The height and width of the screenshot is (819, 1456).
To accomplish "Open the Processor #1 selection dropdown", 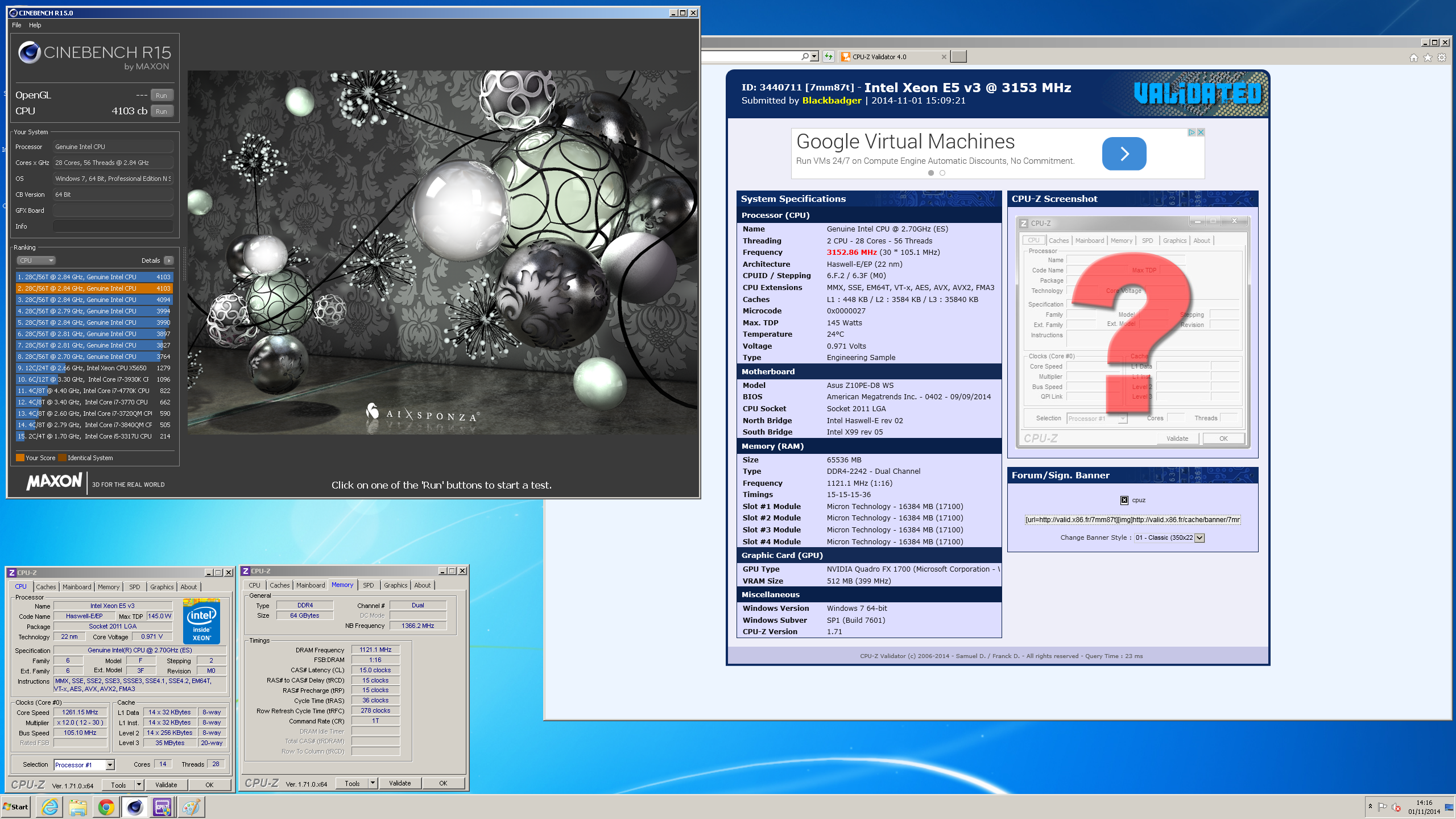I will pos(84,765).
